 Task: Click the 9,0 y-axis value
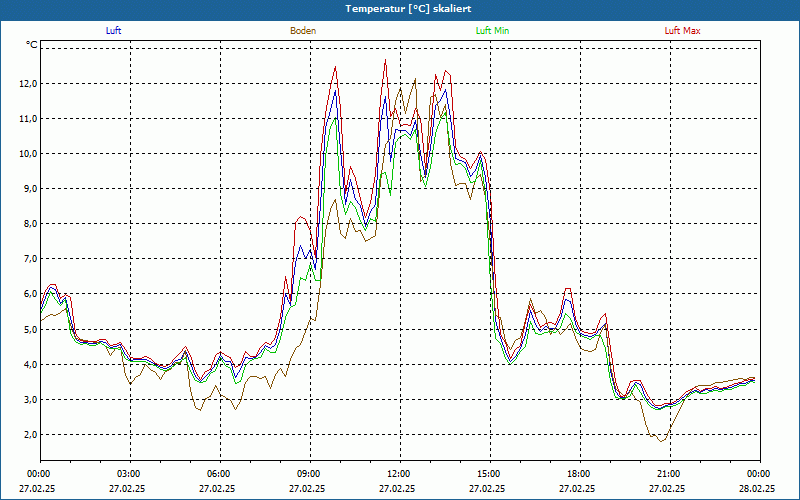(31, 189)
